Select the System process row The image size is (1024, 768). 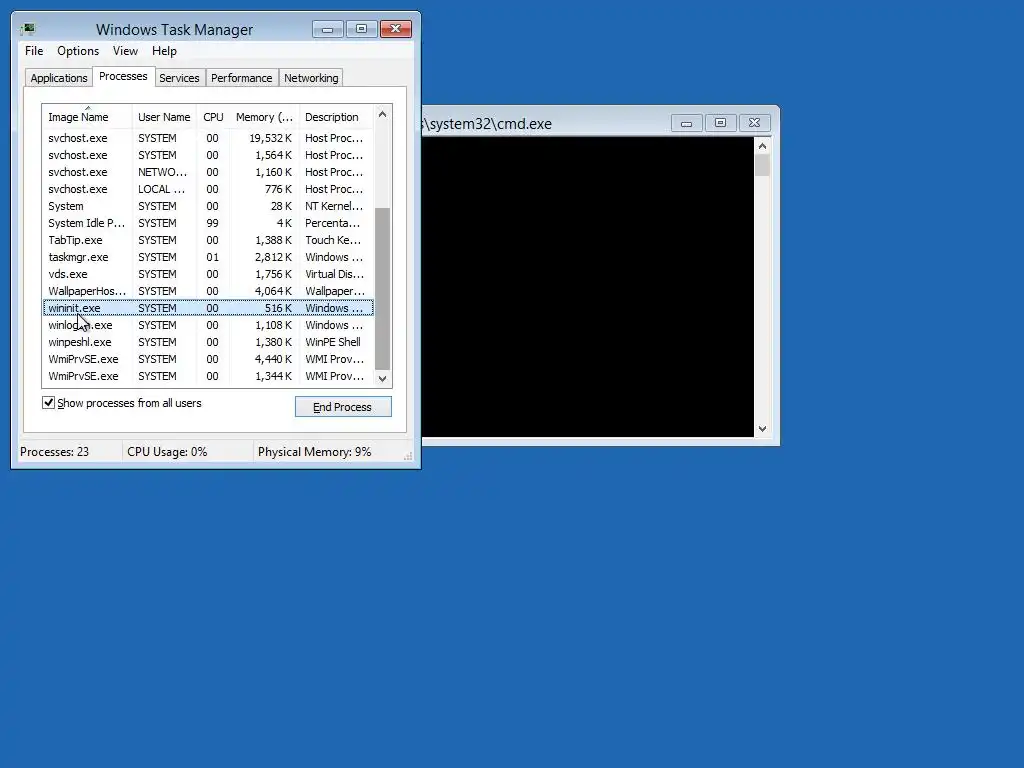tap(208, 206)
